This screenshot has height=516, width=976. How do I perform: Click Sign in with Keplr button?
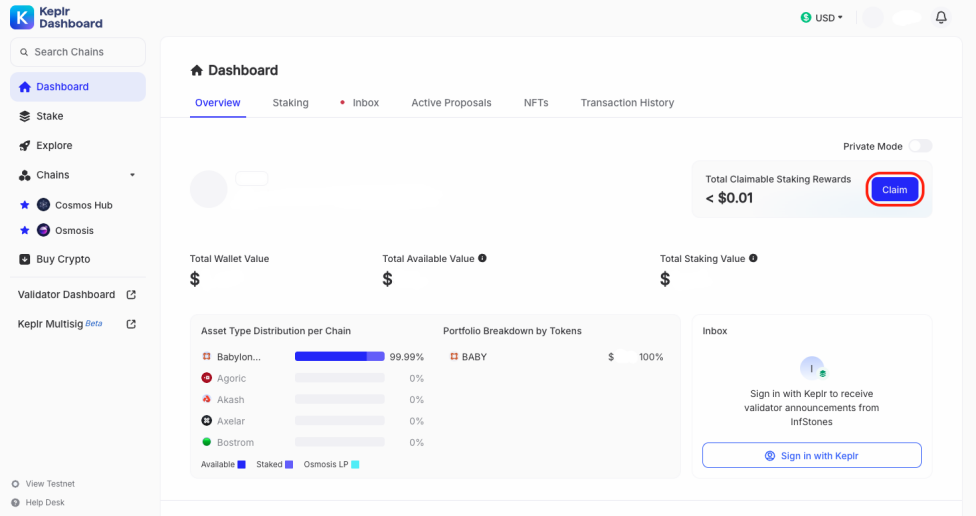812,456
